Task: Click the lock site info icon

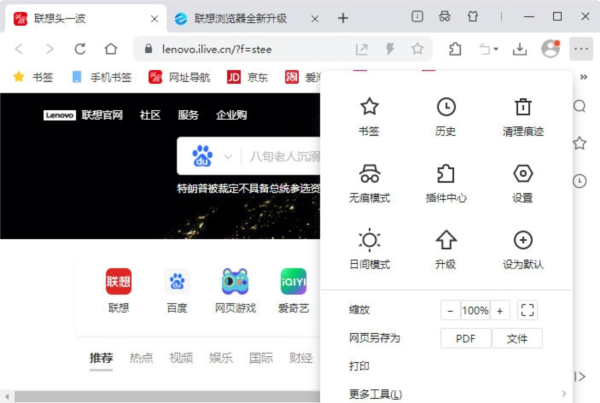Action: click(x=148, y=49)
